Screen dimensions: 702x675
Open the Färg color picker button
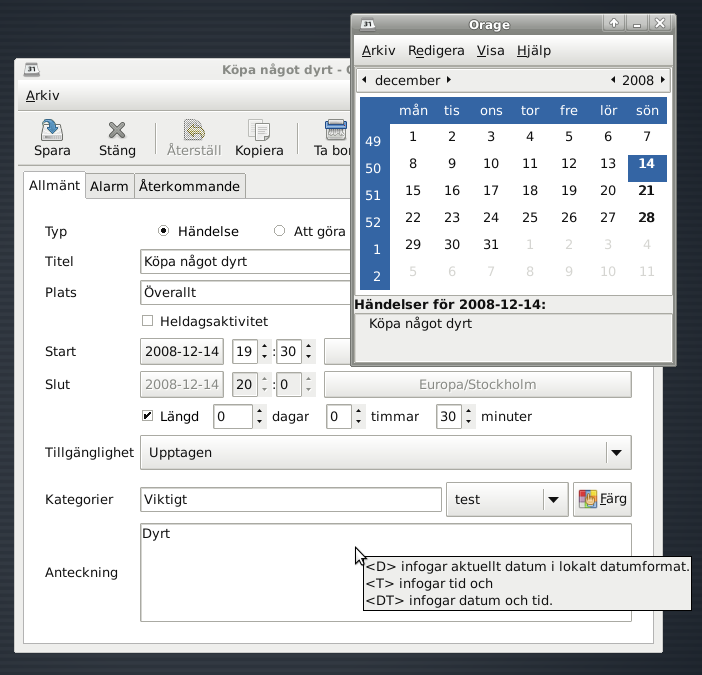pyautogui.click(x=602, y=499)
